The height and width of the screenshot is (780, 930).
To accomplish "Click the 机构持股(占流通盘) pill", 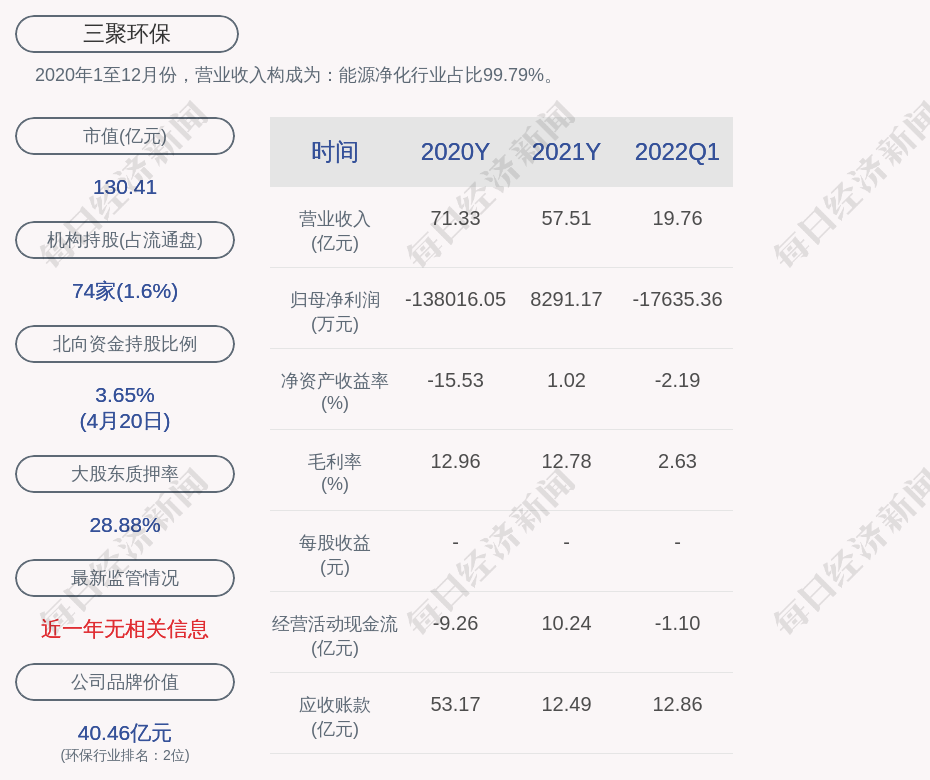I will 125,240.
